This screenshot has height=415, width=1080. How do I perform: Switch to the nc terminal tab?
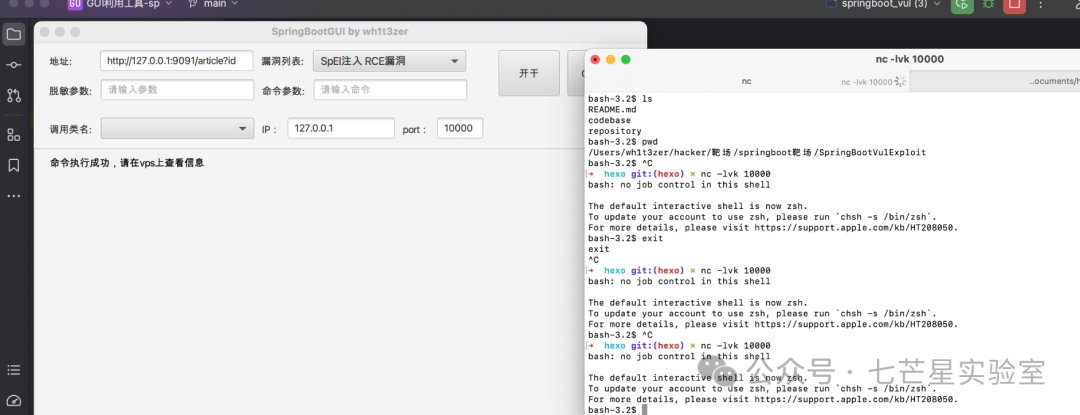(x=747, y=81)
